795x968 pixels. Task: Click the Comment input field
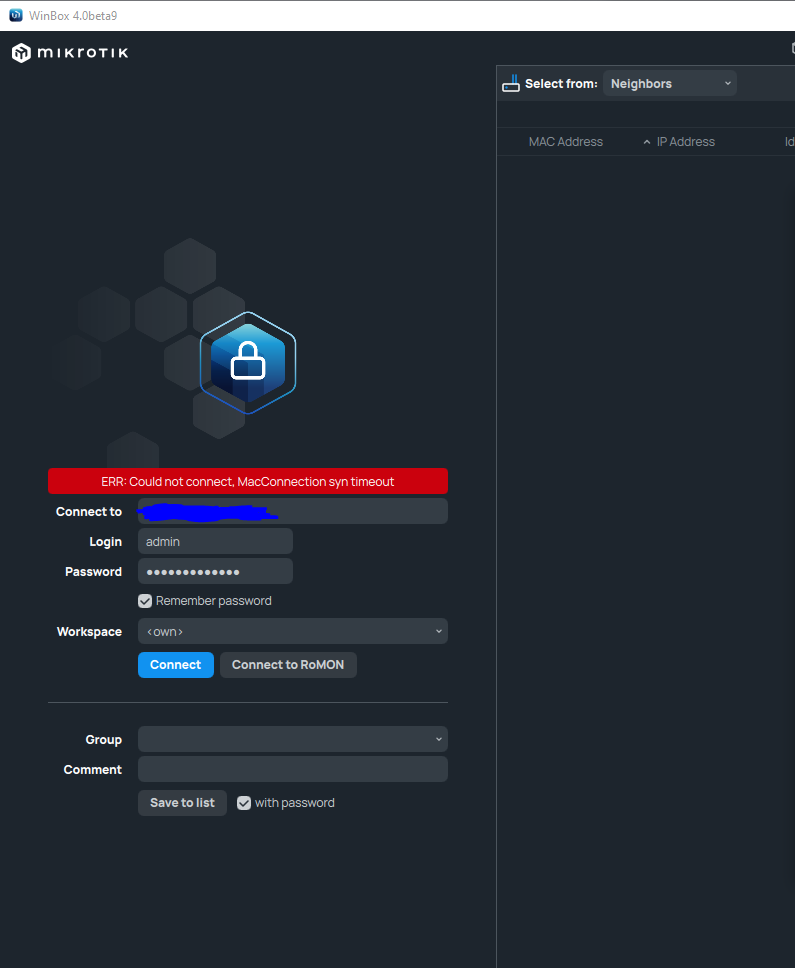tap(293, 769)
